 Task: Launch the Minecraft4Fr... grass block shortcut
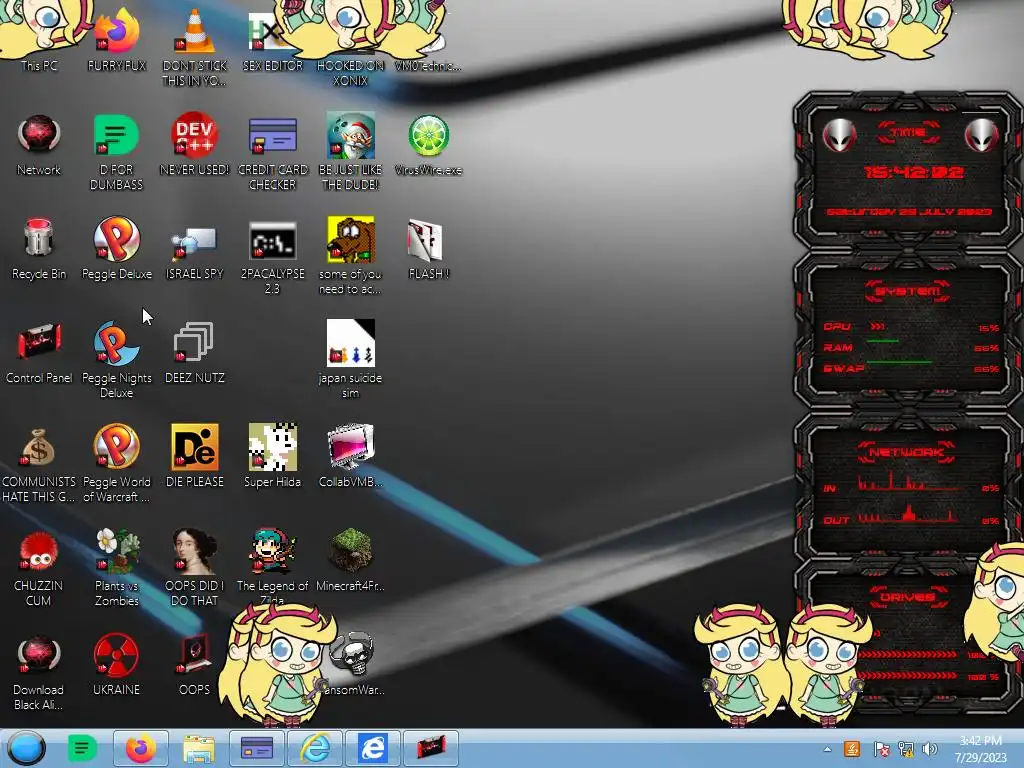[x=350, y=560]
